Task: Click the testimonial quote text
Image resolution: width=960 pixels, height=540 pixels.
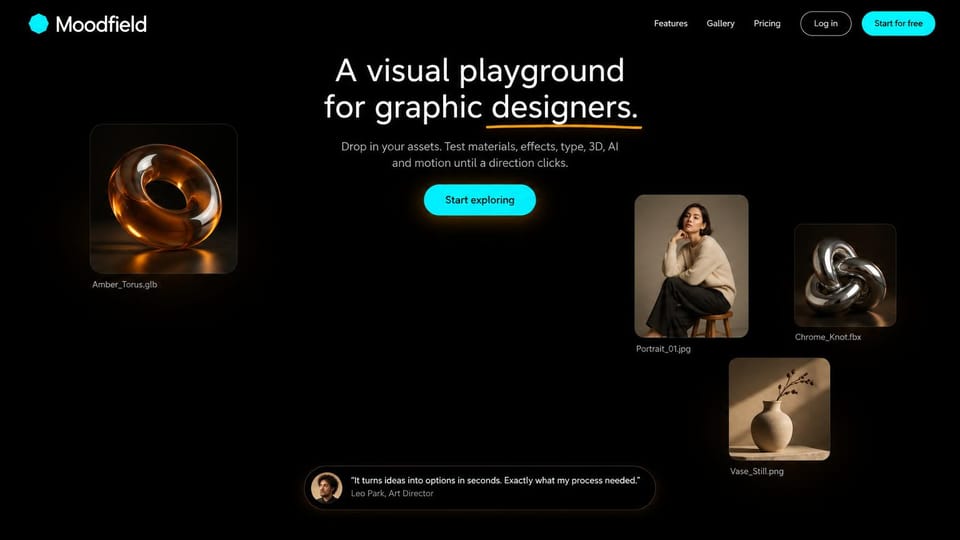Action: pos(495,481)
